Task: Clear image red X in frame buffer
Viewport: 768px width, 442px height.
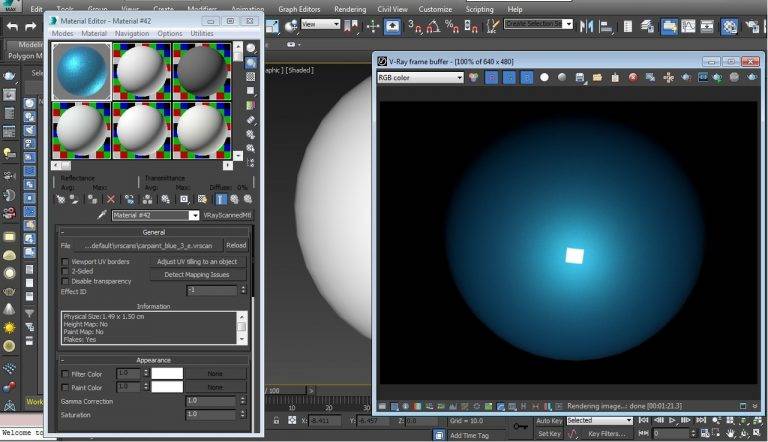Action: point(633,77)
